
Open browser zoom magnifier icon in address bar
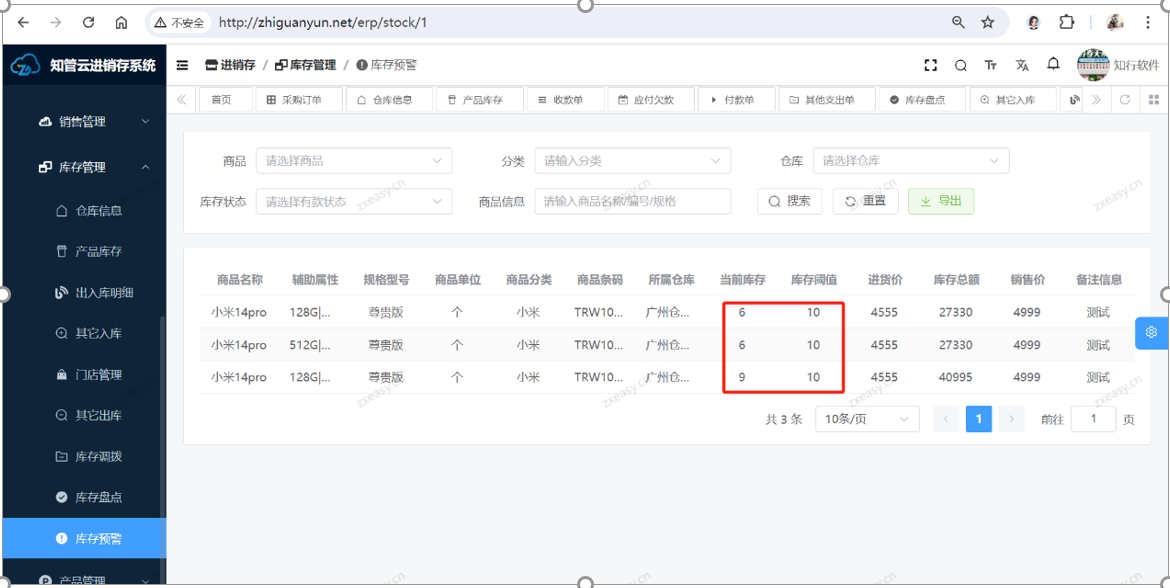(958, 22)
